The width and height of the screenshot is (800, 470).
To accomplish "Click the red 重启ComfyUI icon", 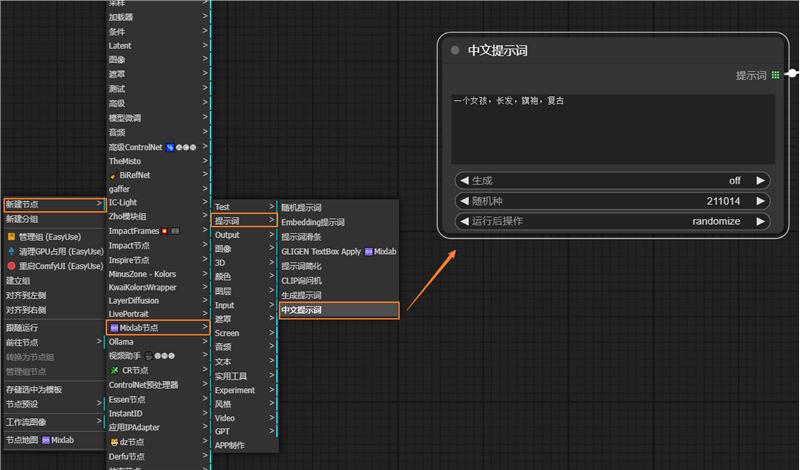I will 12,266.
